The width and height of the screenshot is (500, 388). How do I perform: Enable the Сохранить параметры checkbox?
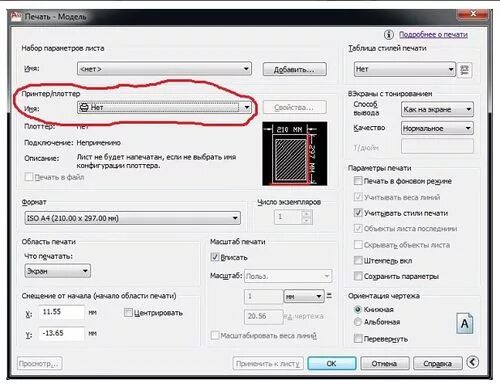point(358,276)
